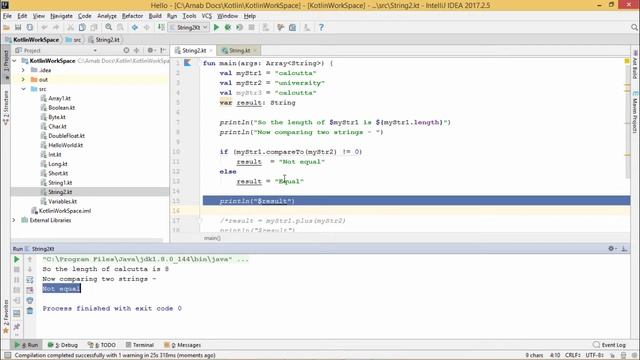Image resolution: width=640 pixels, height=360 pixels.
Task: Click the Open file toolbar icon
Action: point(7,27)
